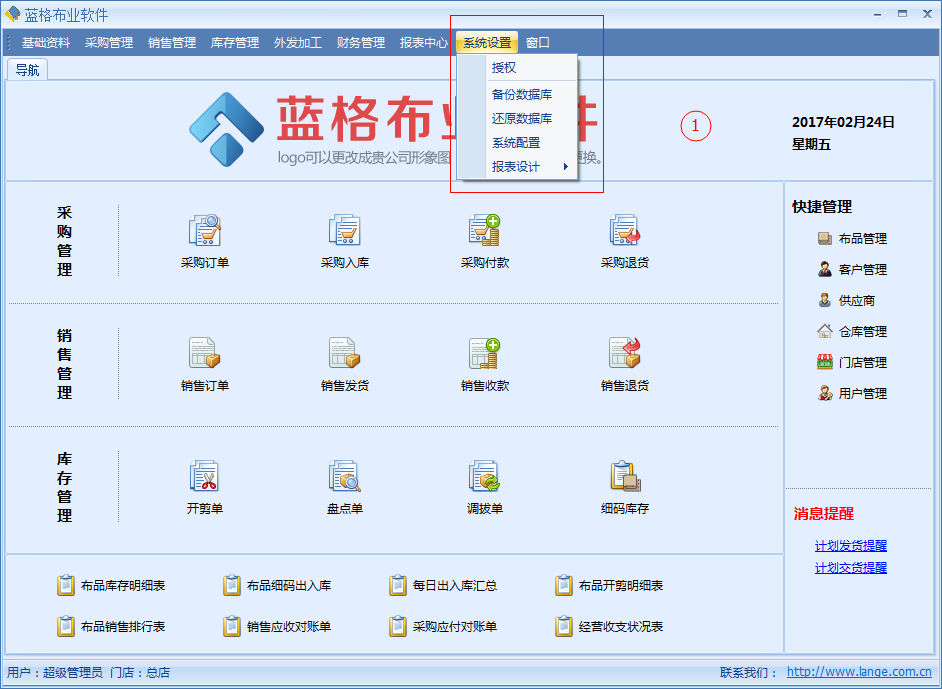Select 系统配置 menu entry

point(515,143)
